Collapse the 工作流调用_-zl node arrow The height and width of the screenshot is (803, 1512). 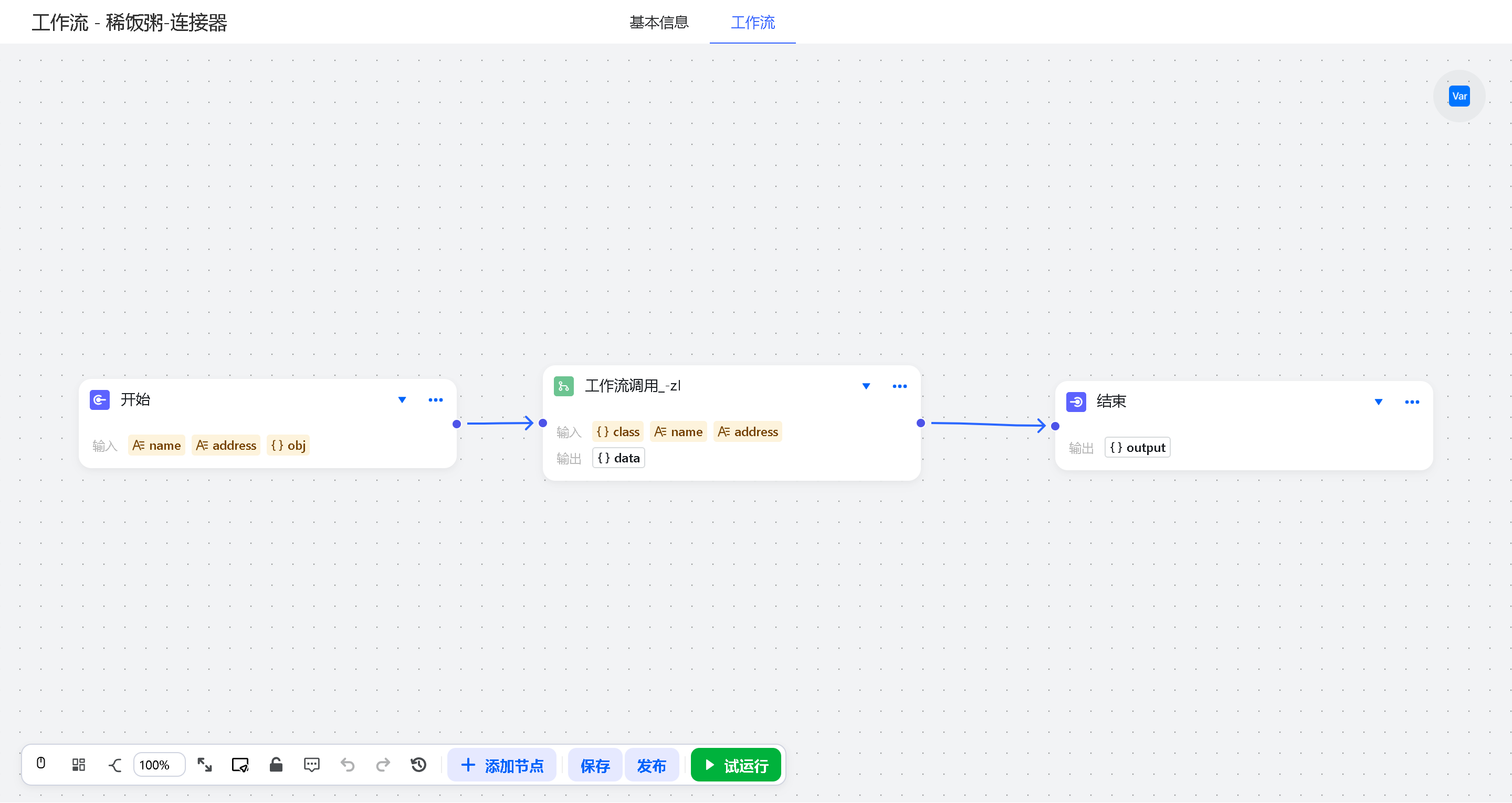pos(866,386)
